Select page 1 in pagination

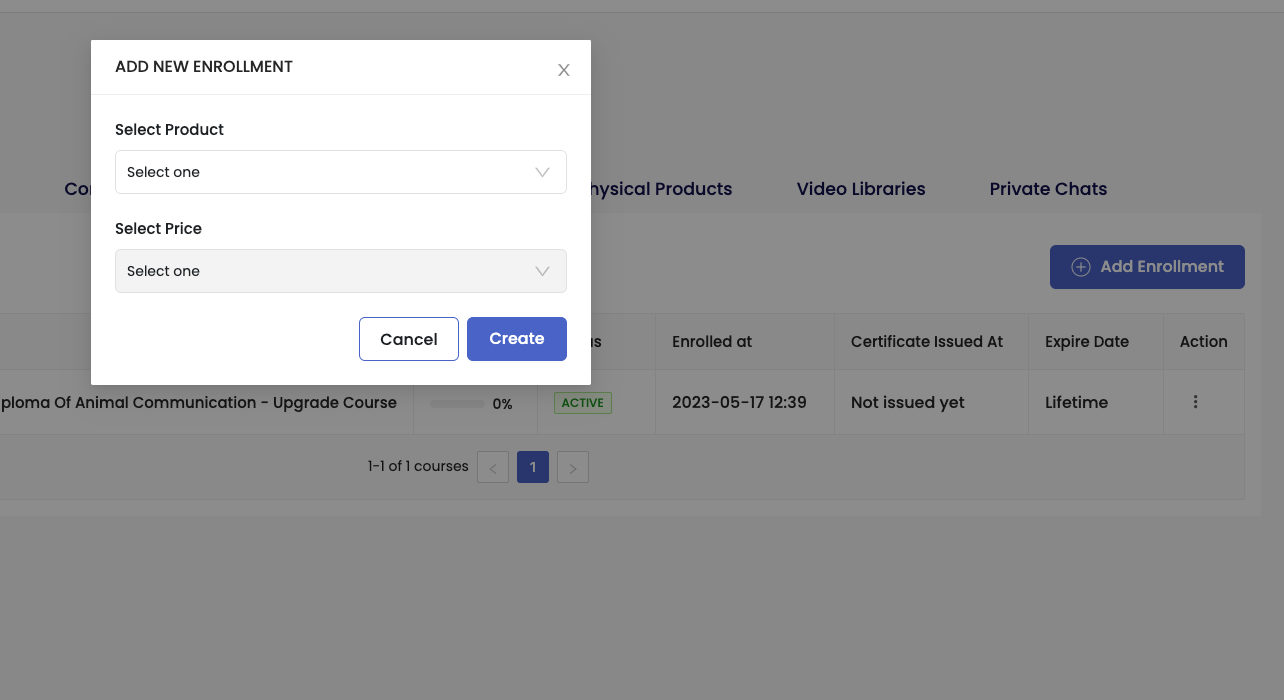(533, 467)
